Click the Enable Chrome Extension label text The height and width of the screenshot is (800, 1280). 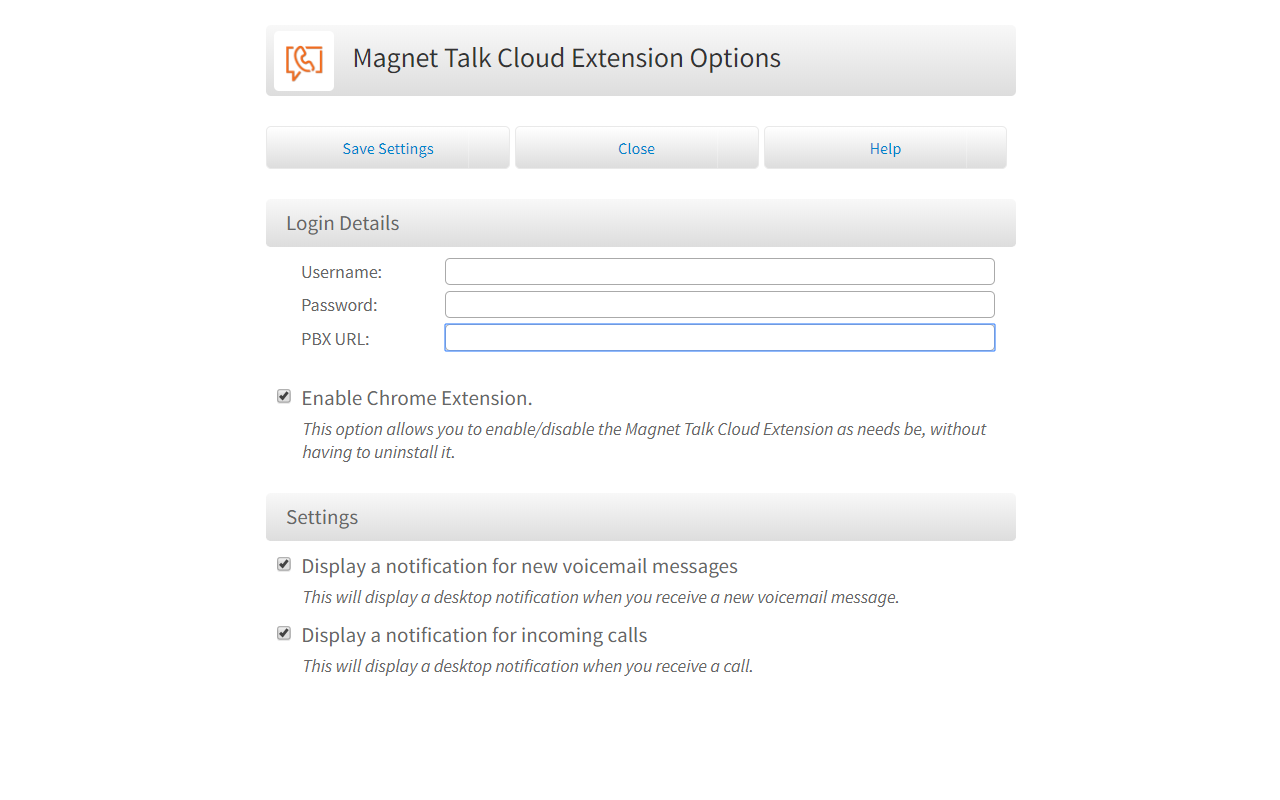tap(416, 397)
